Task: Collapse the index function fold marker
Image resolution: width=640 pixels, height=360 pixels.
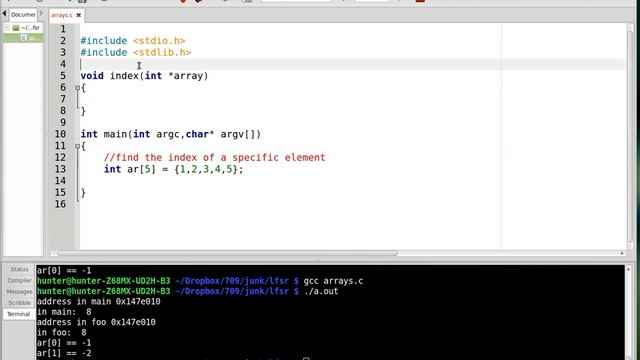Action: (77, 87)
